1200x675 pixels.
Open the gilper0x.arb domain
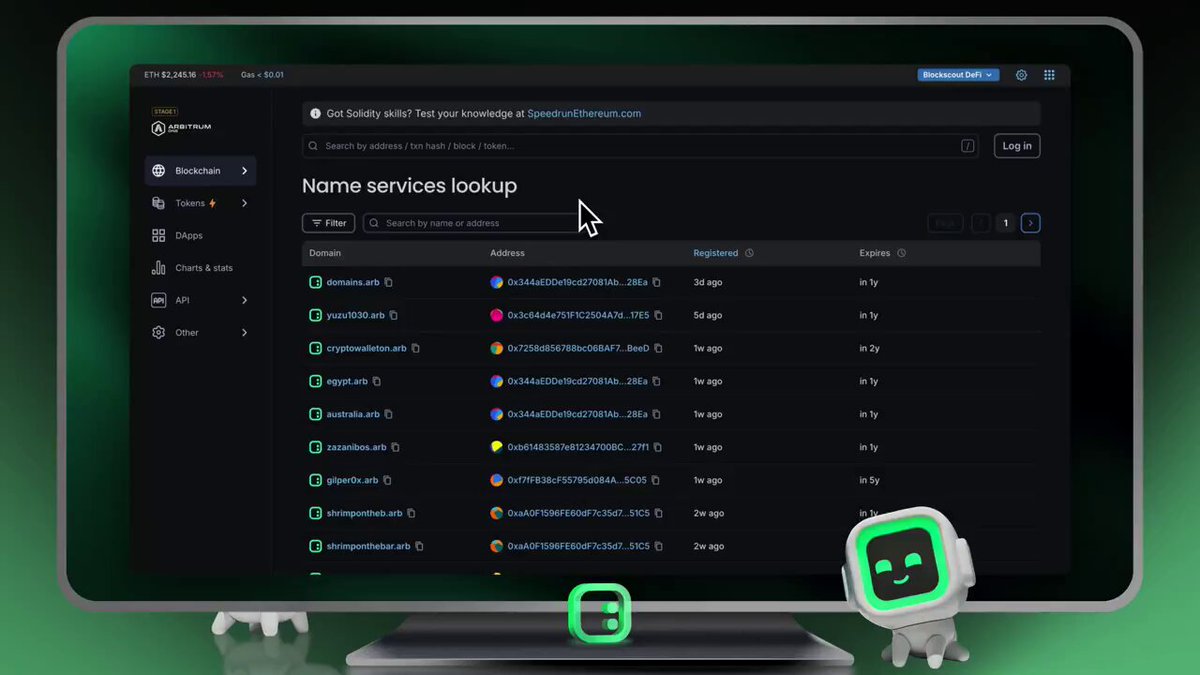pyautogui.click(x=353, y=480)
